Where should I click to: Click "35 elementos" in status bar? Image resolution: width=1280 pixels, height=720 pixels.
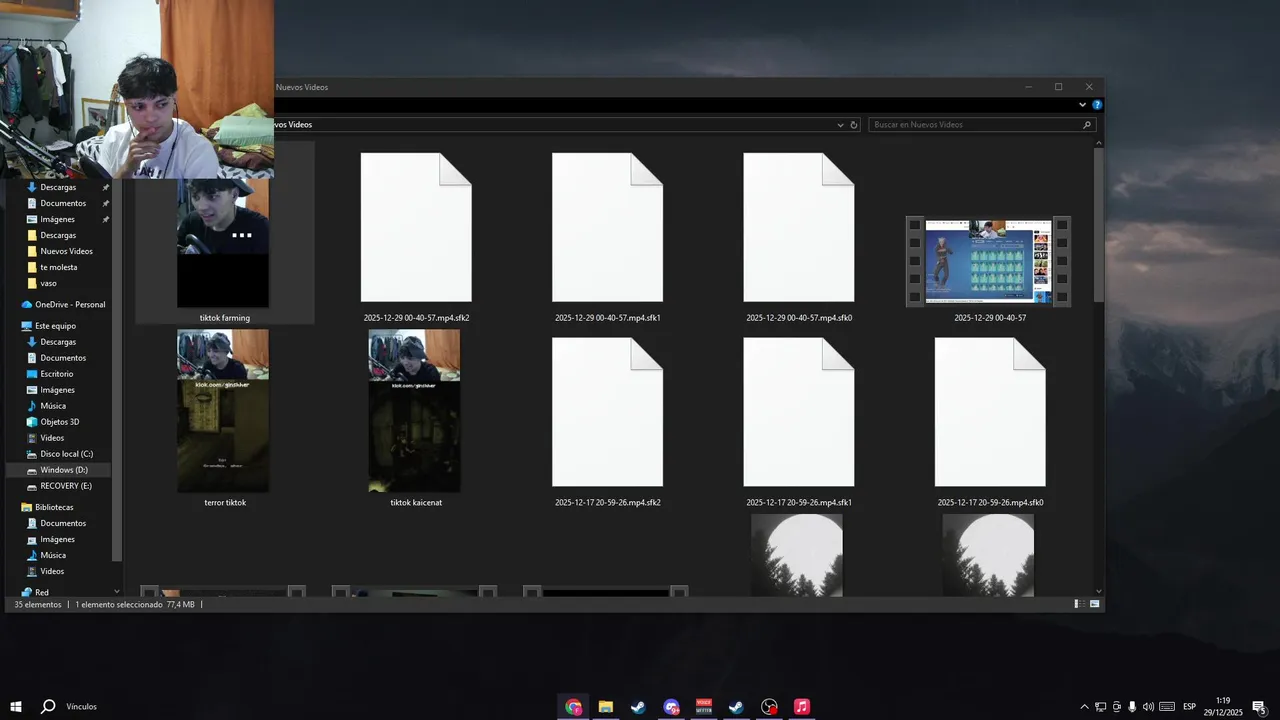point(38,604)
